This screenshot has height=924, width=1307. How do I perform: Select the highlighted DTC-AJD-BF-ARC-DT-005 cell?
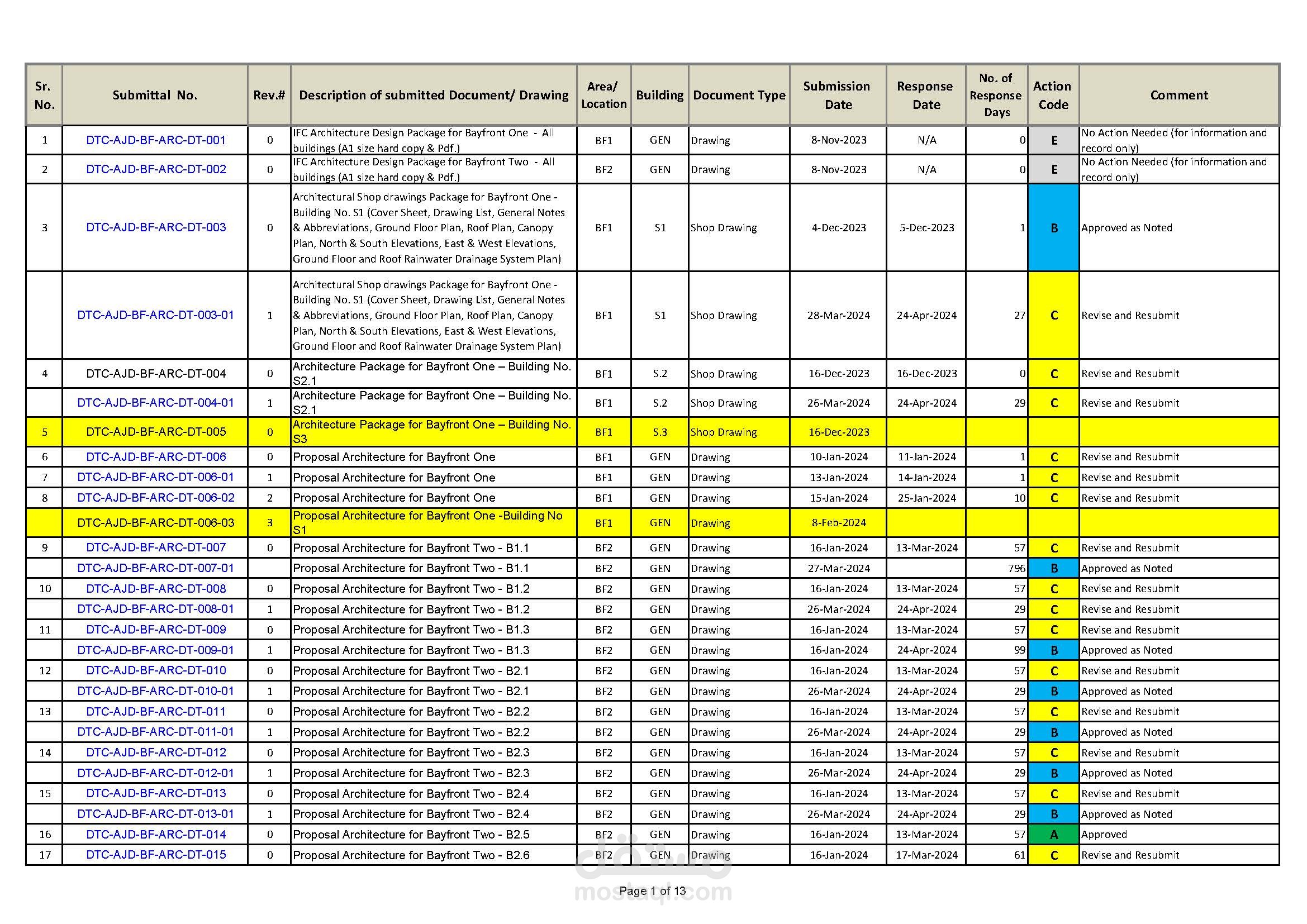(155, 432)
